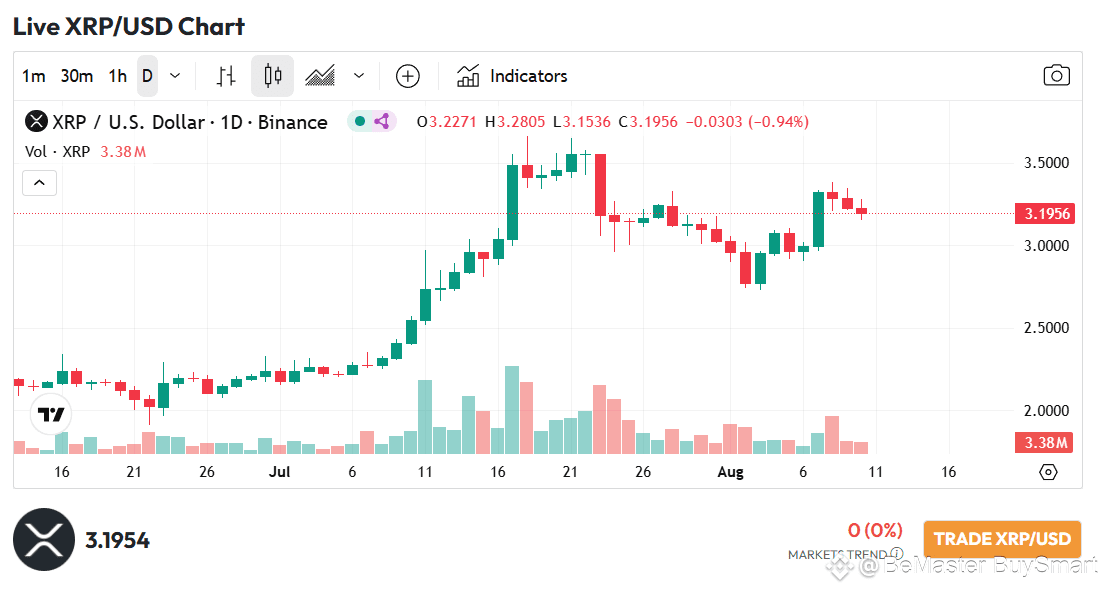The image size is (1105, 592).
Task: Click the large XRP coin logo below chart
Action: coord(44,540)
